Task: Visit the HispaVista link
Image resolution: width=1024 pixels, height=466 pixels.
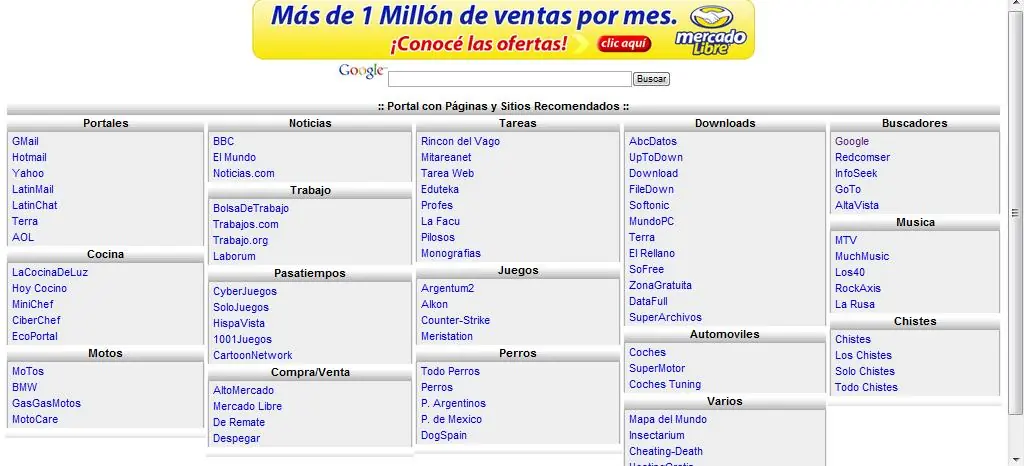Action: (239, 324)
